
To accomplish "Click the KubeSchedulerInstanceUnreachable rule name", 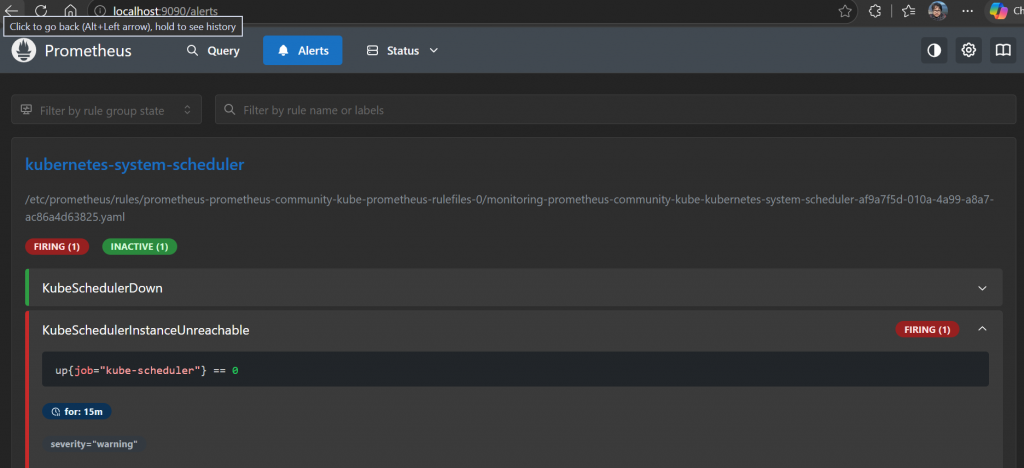I will pos(146,330).
